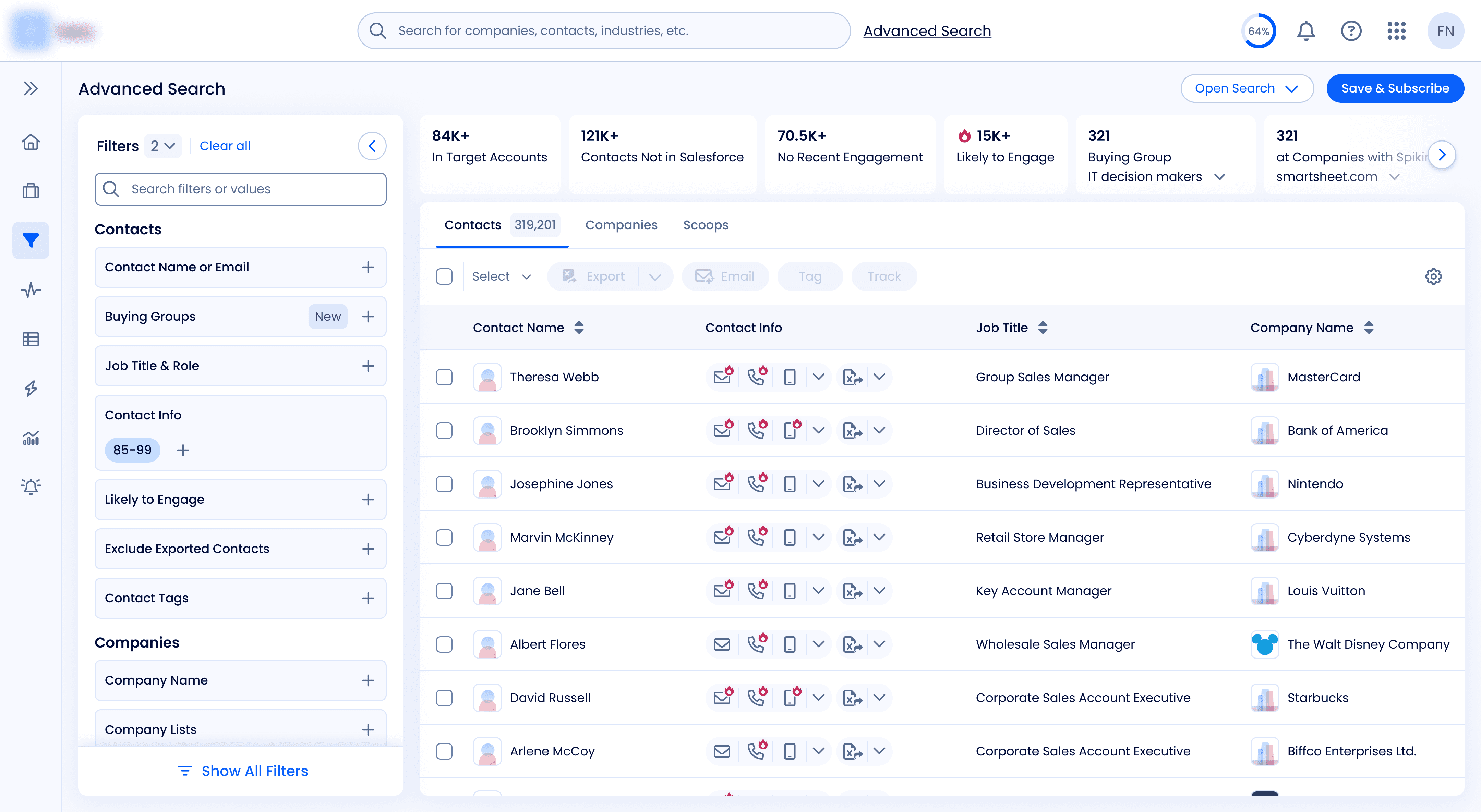Click the Save & Subscribe button
This screenshot has height=812, width=1481.
tap(1395, 88)
